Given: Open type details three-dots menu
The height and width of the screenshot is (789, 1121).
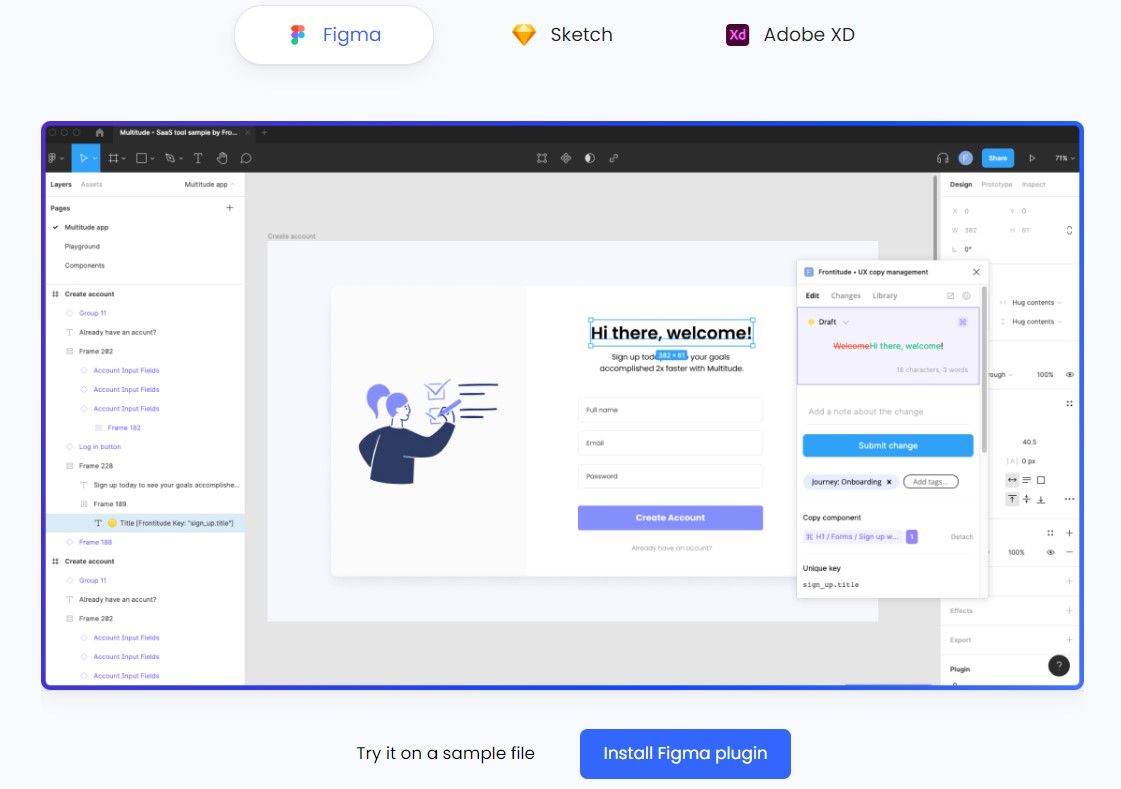Looking at the screenshot, I should click(x=1069, y=499).
